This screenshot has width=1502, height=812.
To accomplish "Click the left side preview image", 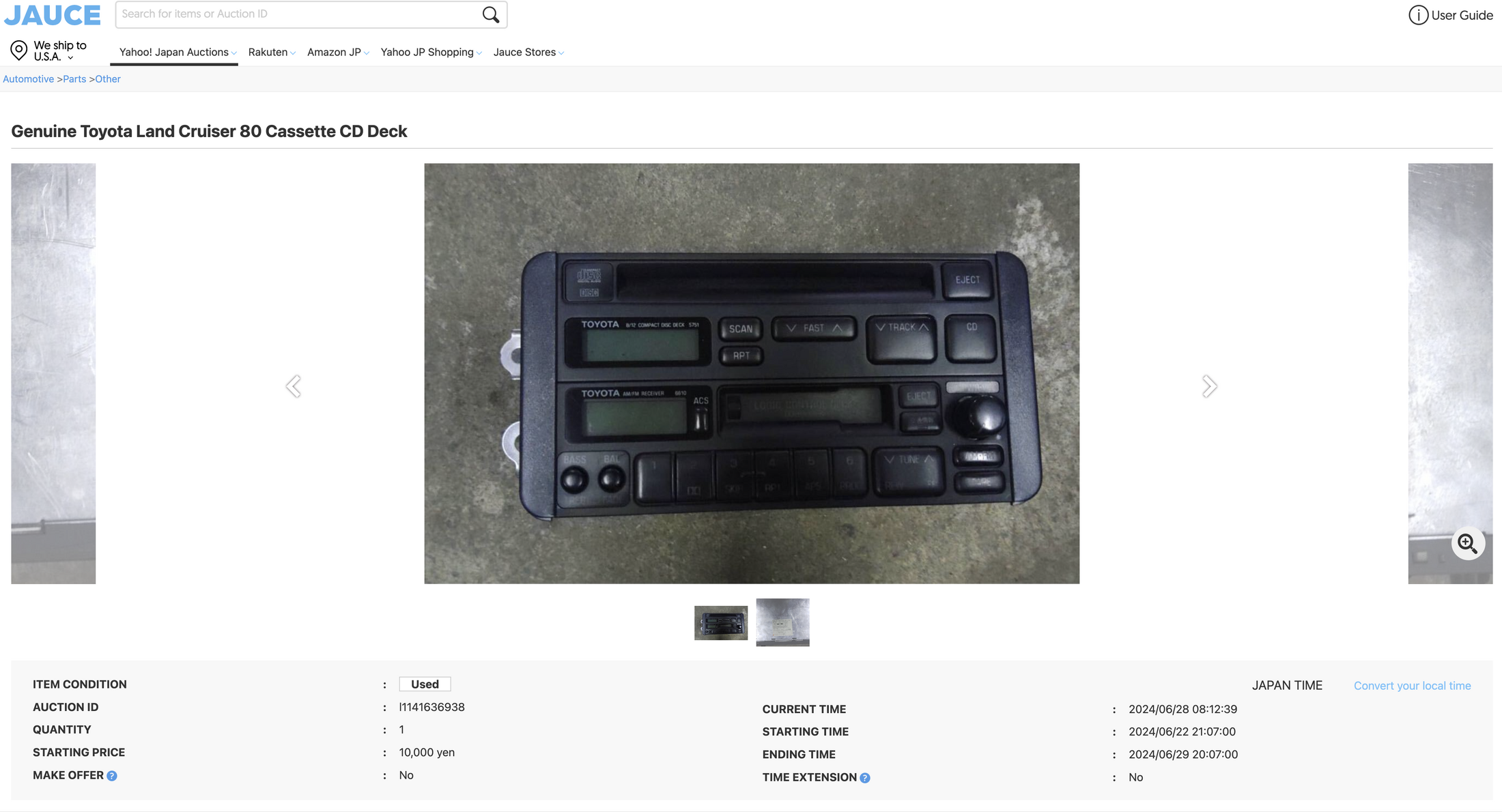I will tap(53, 373).
